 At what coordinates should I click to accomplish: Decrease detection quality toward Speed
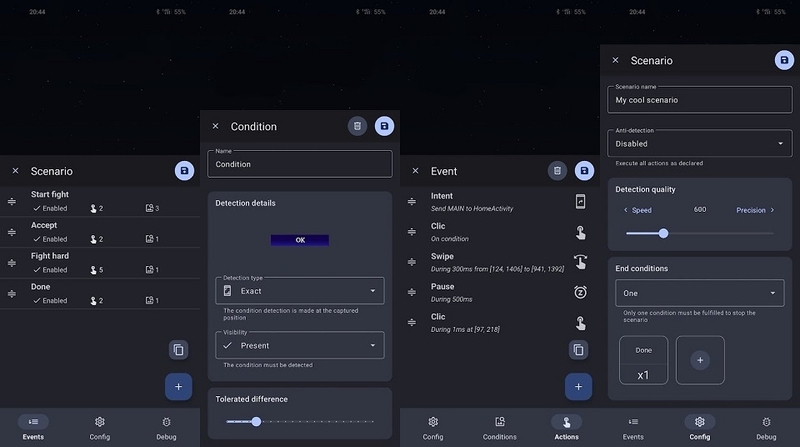point(638,210)
